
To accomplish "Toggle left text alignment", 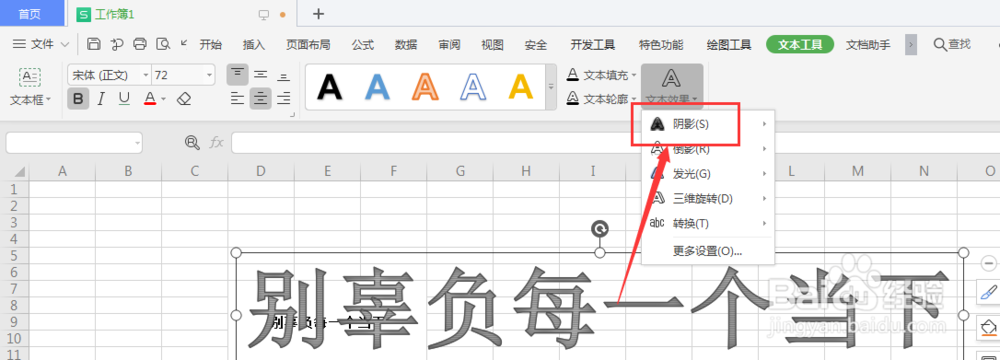I will pyautogui.click(x=238, y=98).
